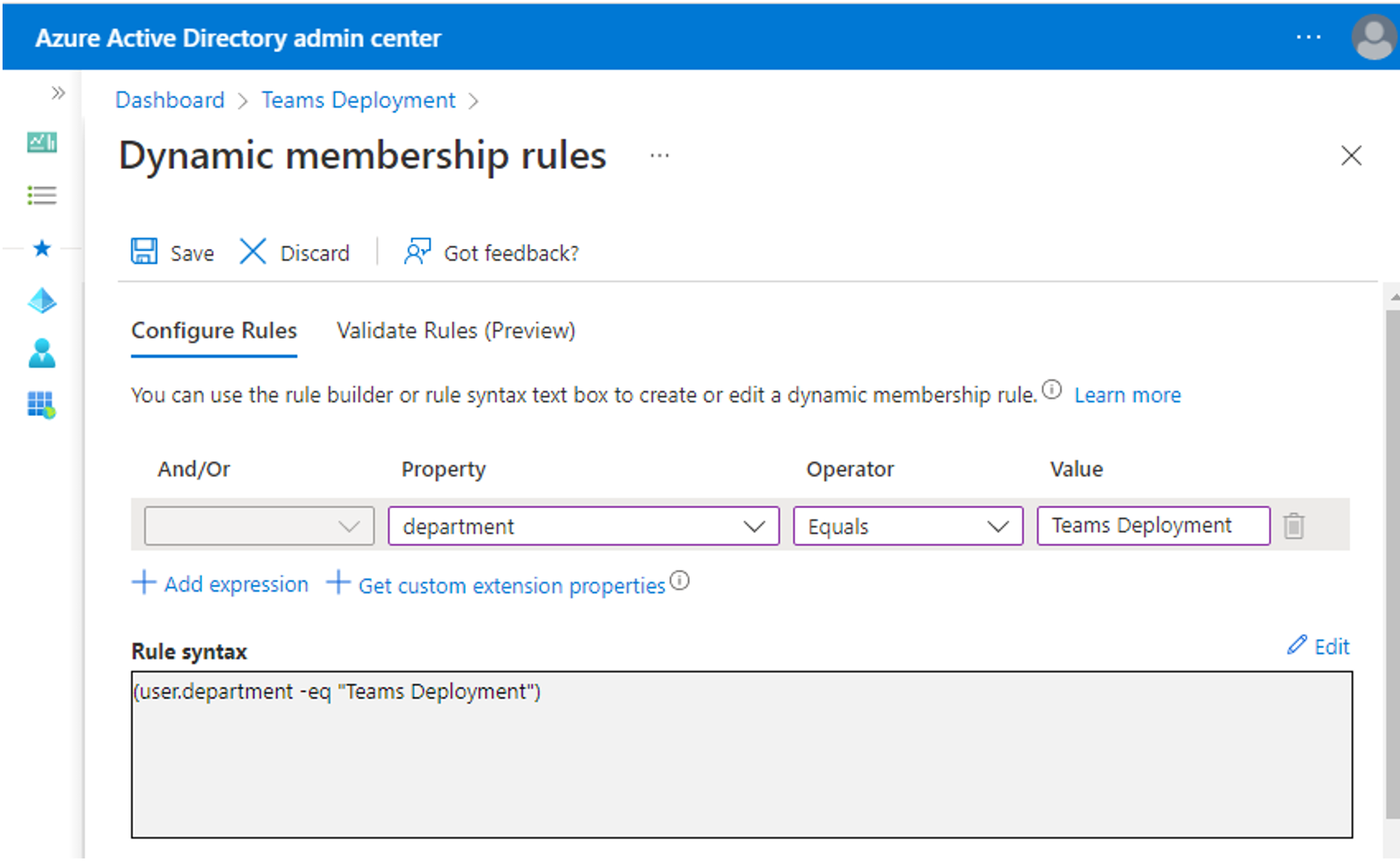
Task: Click the Discard X icon
Action: click(252, 251)
